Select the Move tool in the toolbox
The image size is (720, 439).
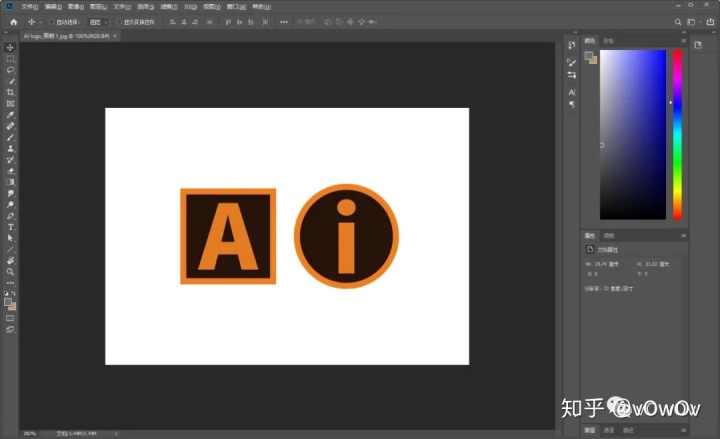coord(10,47)
